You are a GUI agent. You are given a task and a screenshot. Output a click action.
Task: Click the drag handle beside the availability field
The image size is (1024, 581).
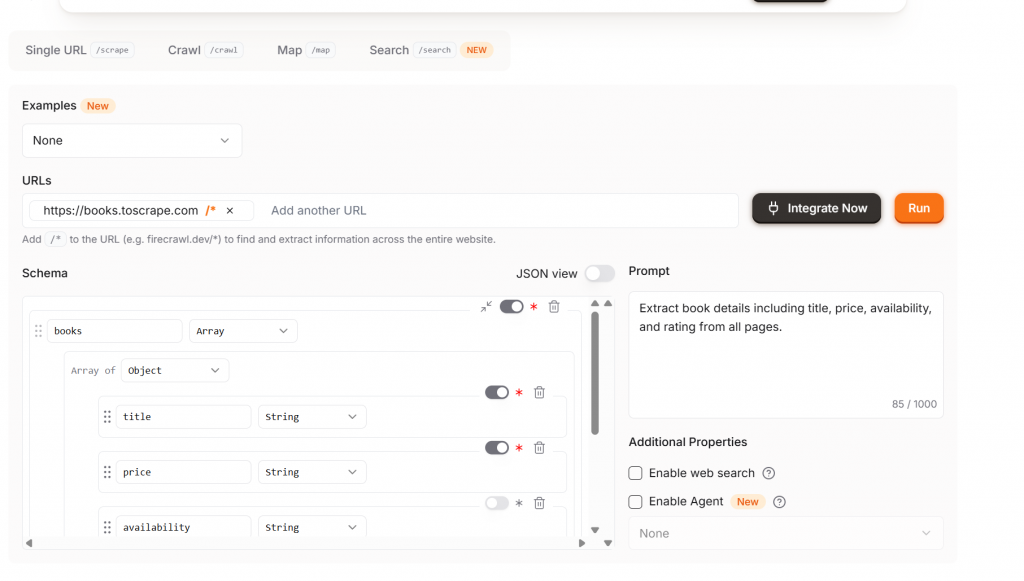(x=107, y=527)
